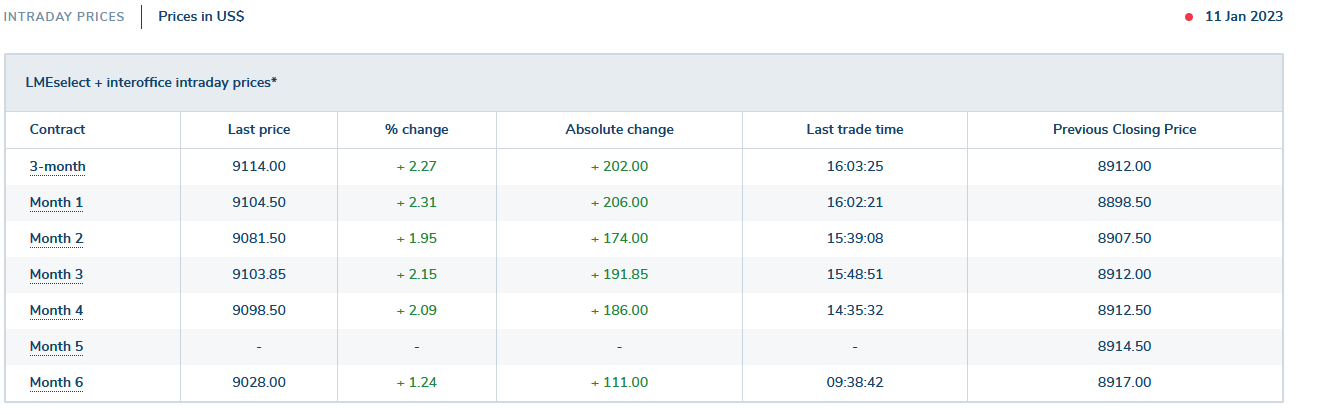Open the Month 5 contract link
This screenshot has width=1337, height=414.
(x=56, y=346)
